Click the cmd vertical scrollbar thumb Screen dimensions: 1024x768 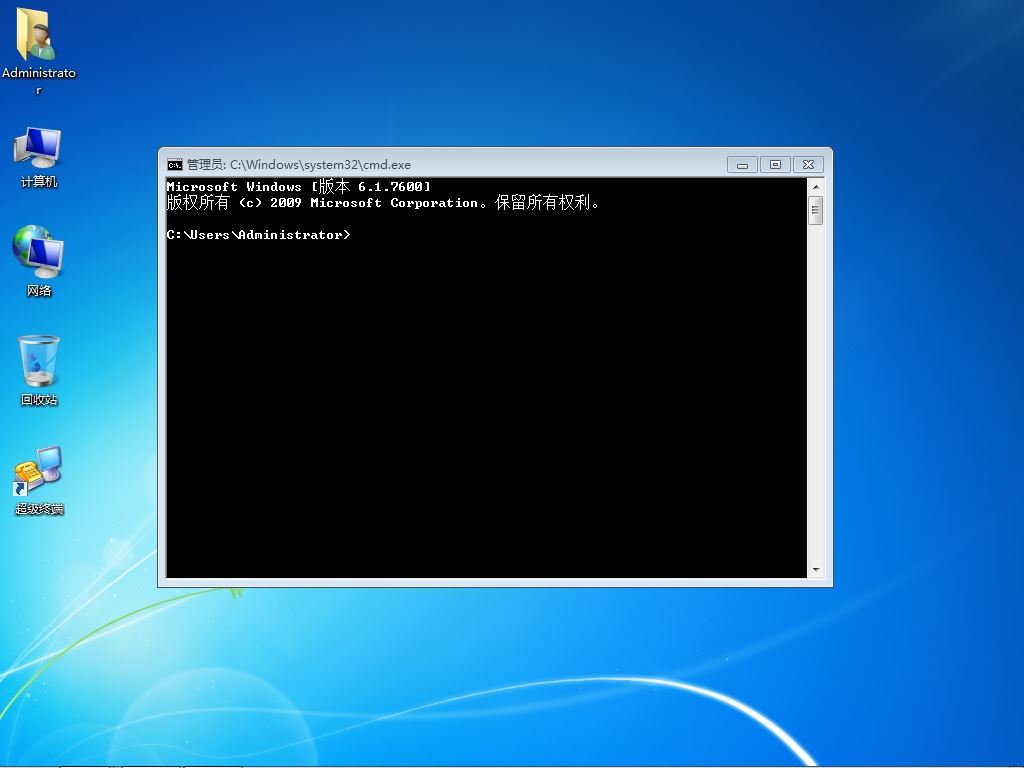click(x=816, y=210)
